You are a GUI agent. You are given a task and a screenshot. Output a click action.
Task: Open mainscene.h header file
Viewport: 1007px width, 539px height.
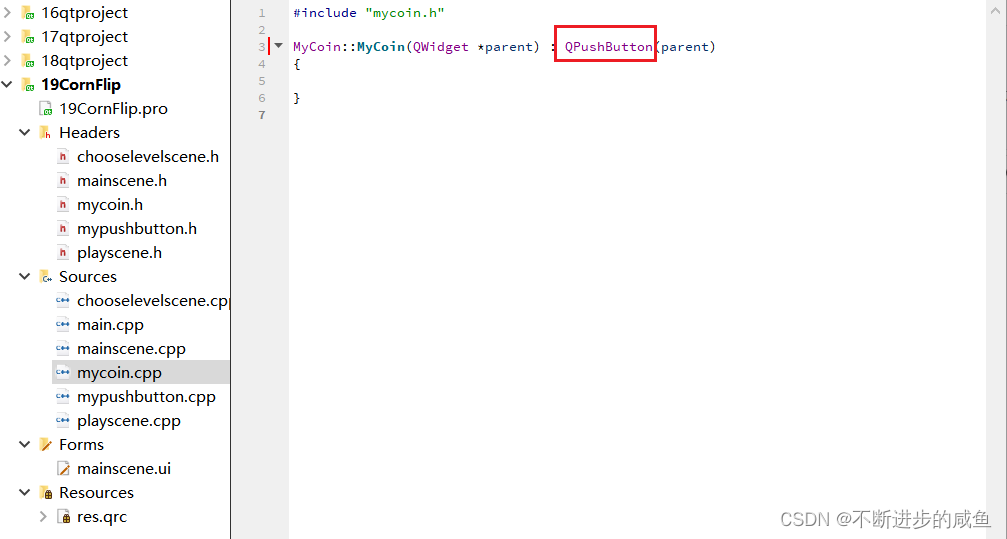coord(122,181)
